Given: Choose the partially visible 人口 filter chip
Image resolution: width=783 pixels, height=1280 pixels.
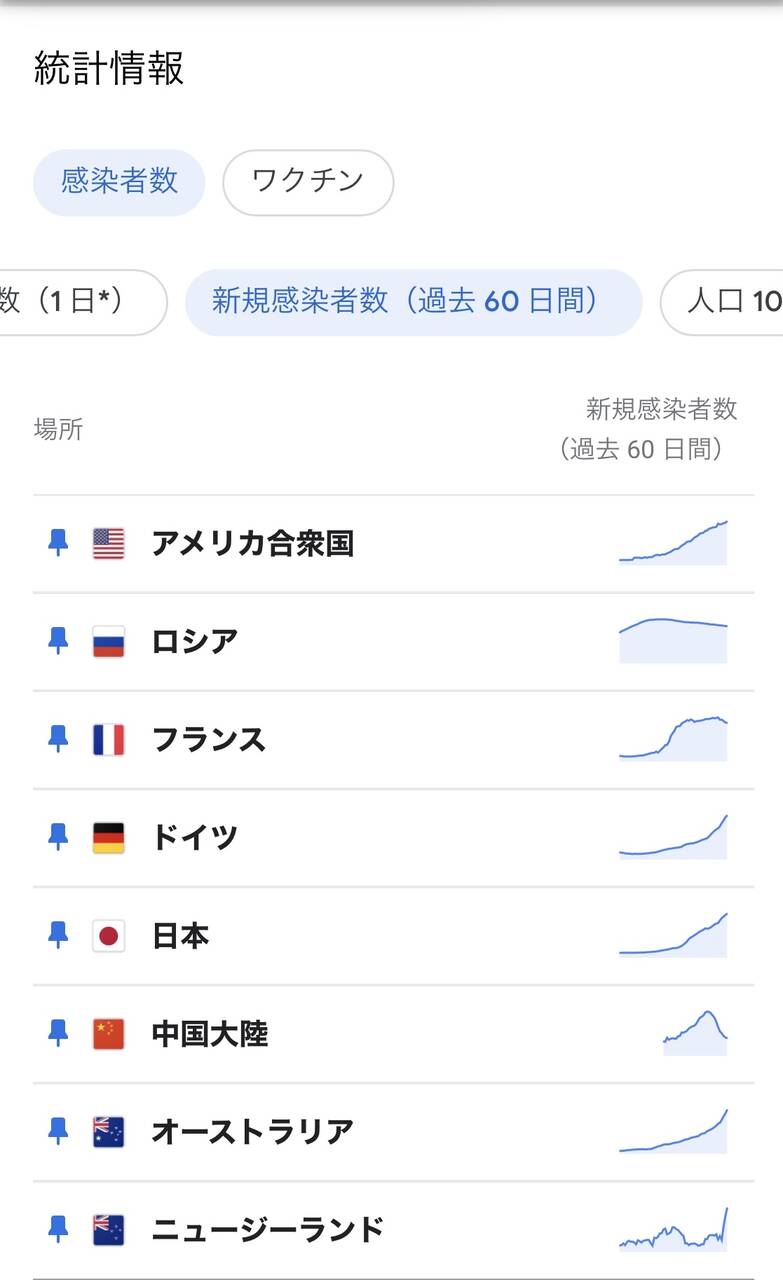Looking at the screenshot, I should [x=722, y=302].
